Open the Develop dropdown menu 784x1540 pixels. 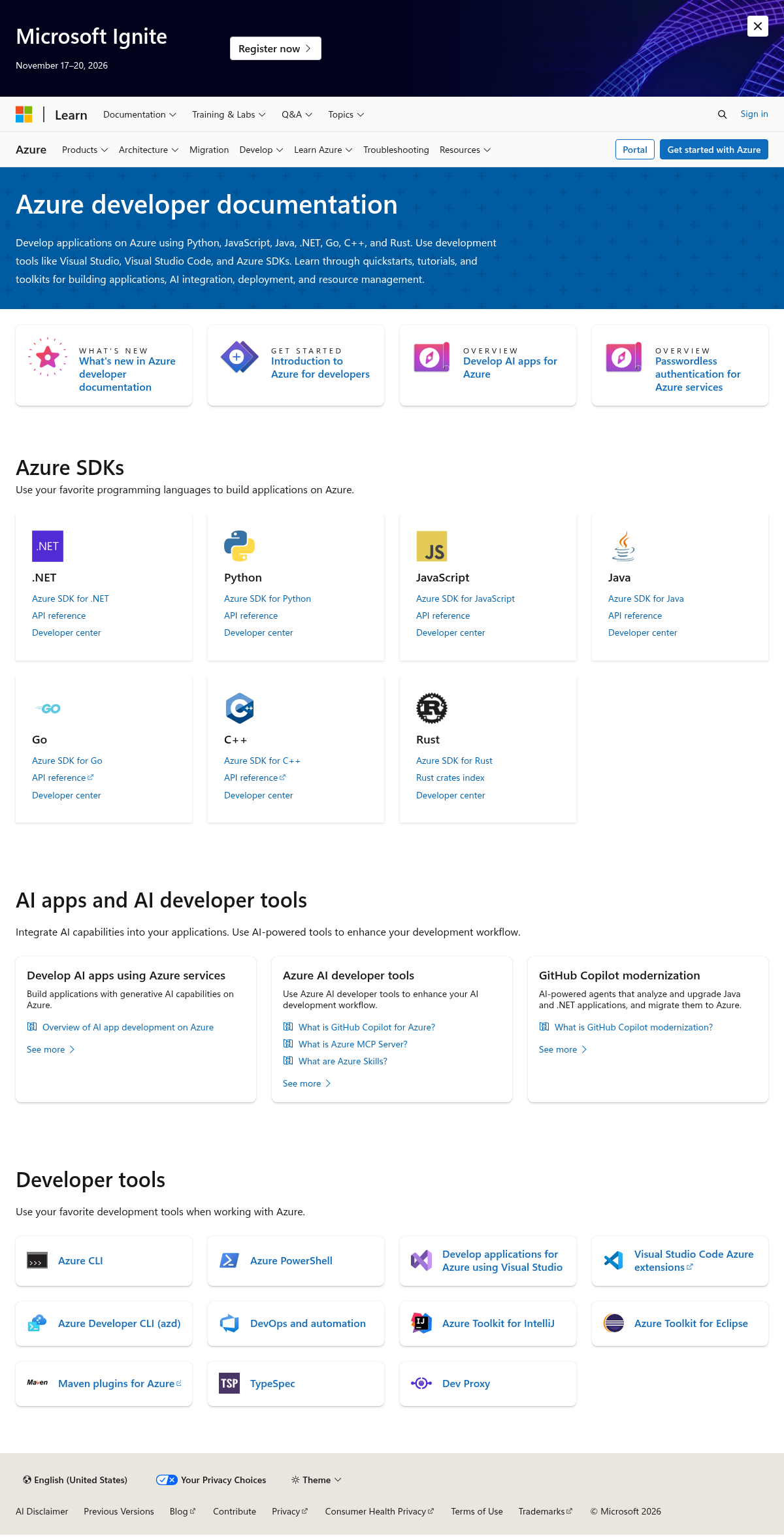coord(261,150)
